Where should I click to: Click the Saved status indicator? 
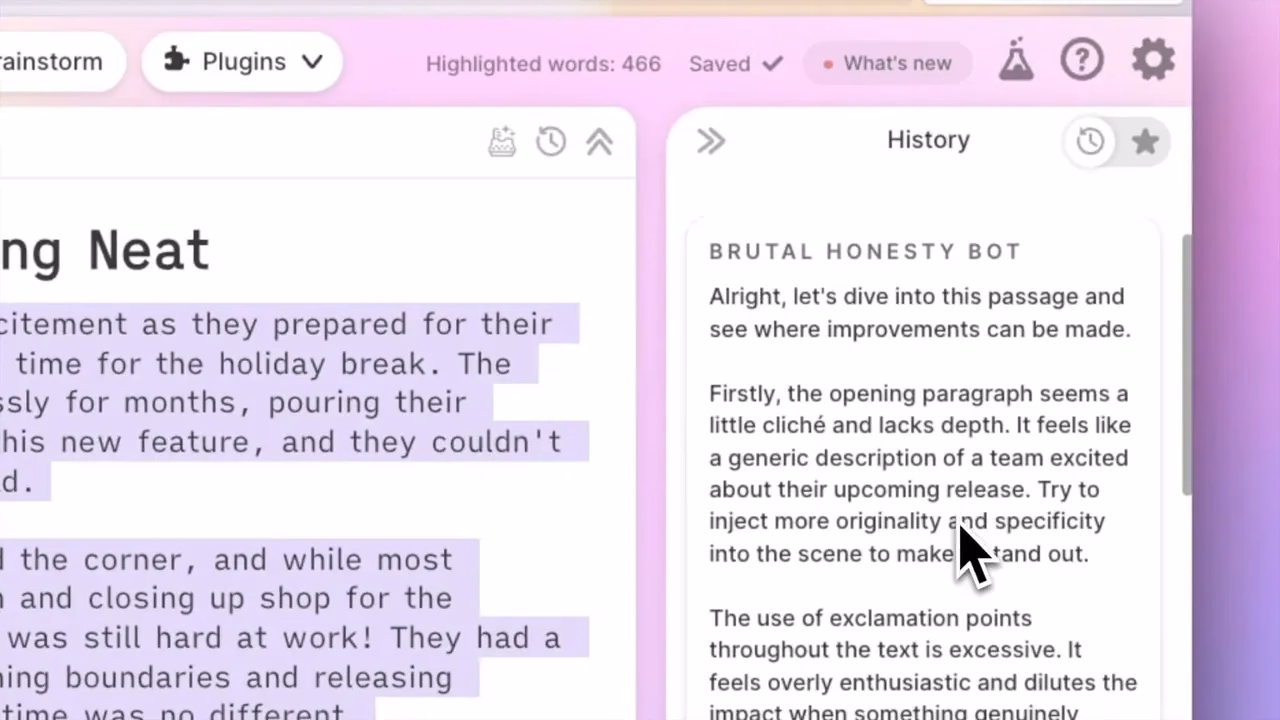click(736, 63)
